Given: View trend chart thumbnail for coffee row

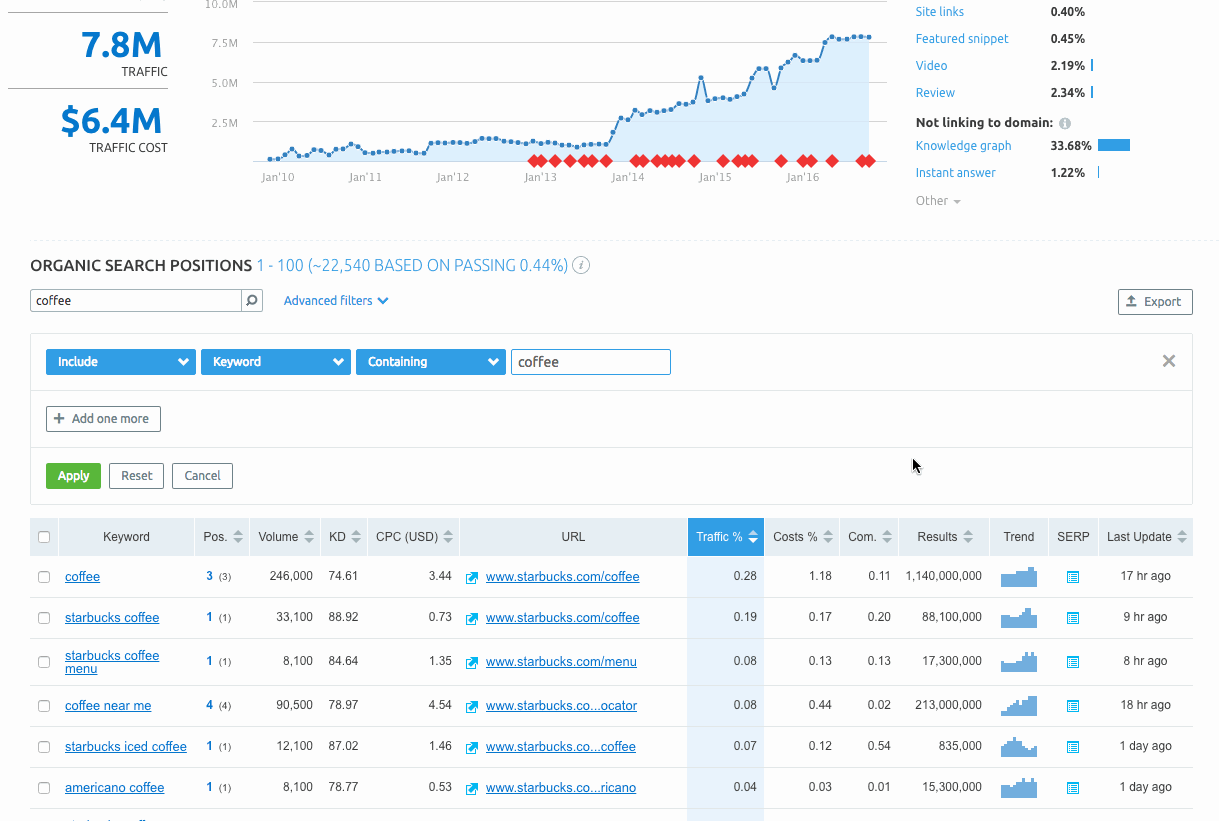Looking at the screenshot, I should 1019,577.
